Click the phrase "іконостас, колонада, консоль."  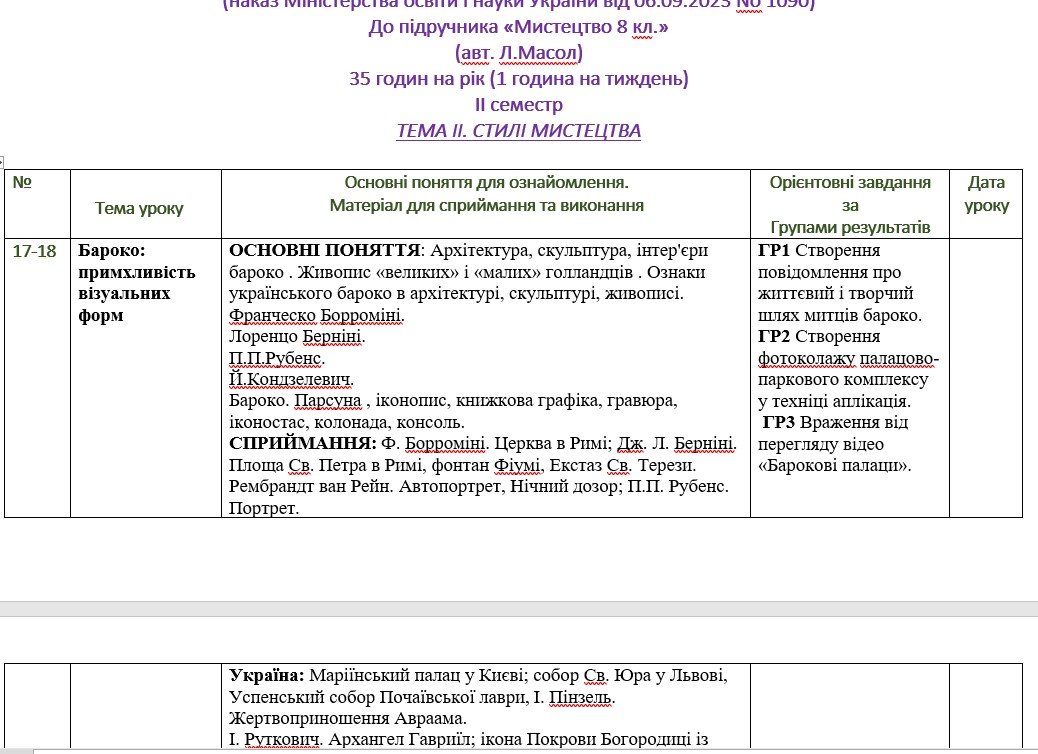[347, 422]
